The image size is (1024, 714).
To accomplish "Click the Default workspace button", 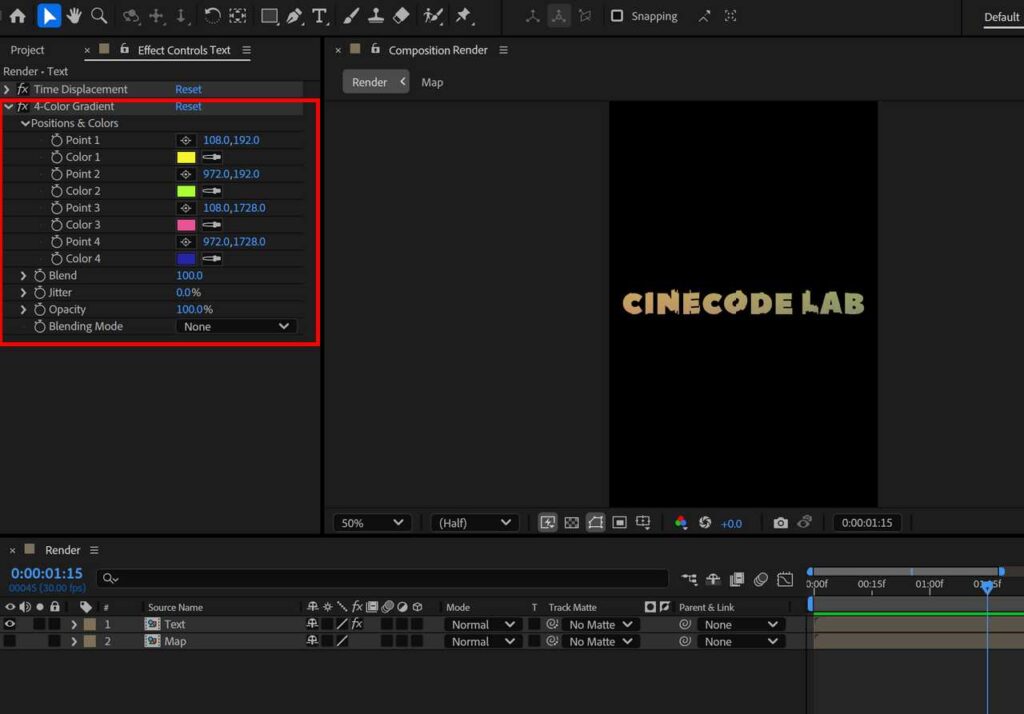I will (1001, 17).
